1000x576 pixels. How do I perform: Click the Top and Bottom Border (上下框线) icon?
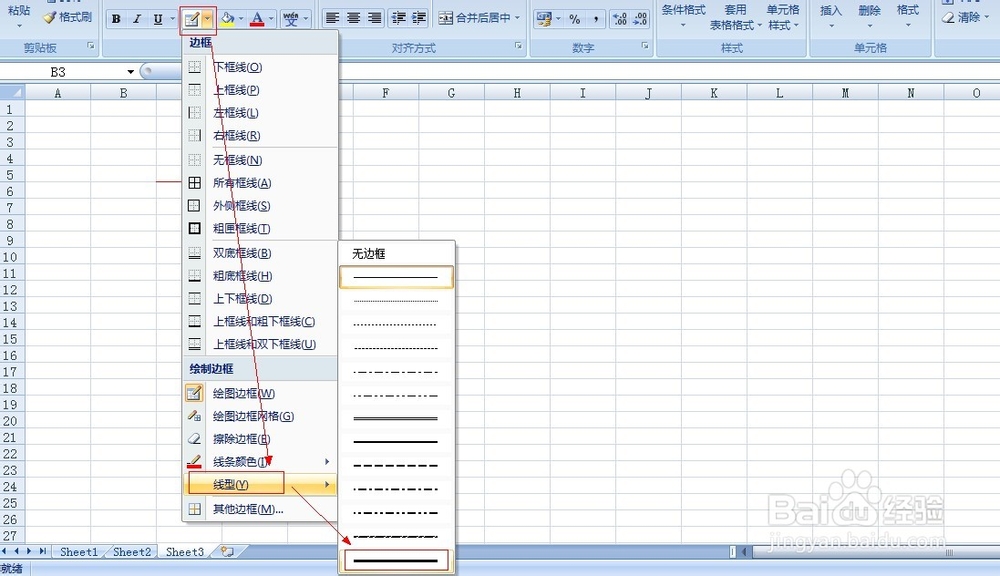pyautogui.click(x=195, y=299)
